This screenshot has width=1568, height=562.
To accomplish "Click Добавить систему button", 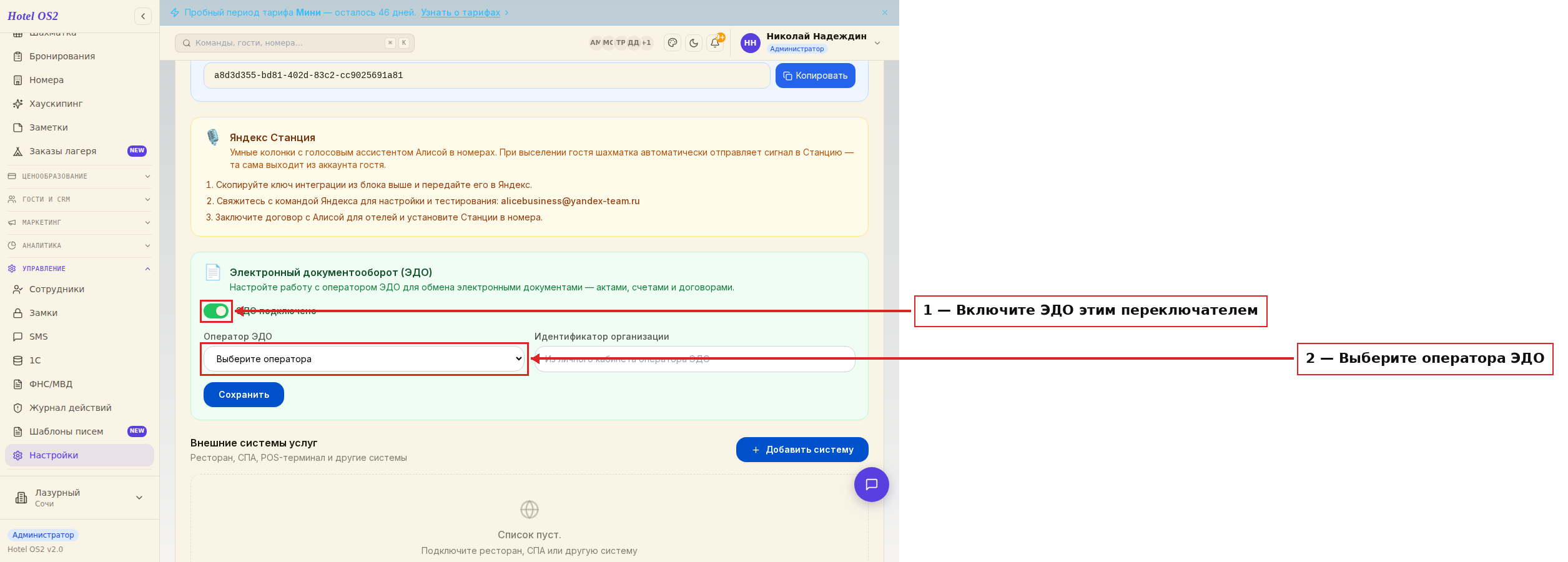I will point(802,450).
